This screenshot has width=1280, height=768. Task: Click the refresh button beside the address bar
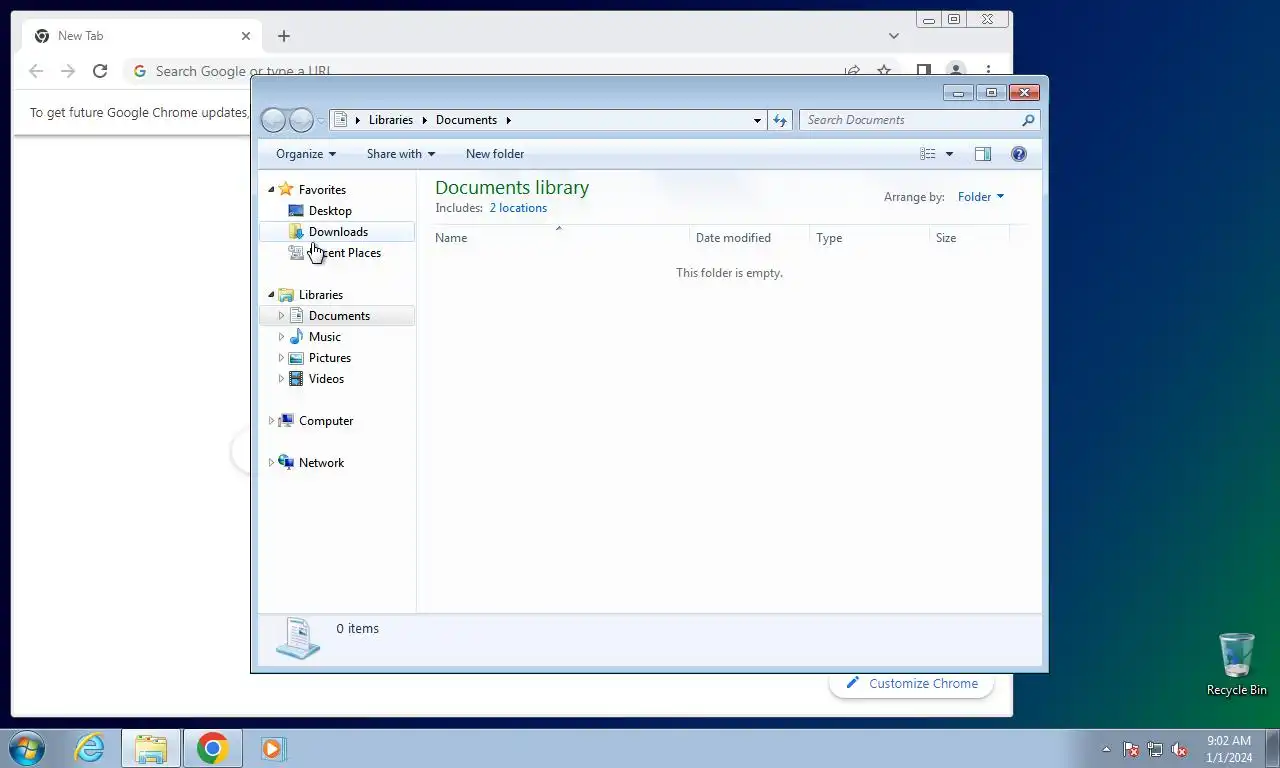(780, 120)
